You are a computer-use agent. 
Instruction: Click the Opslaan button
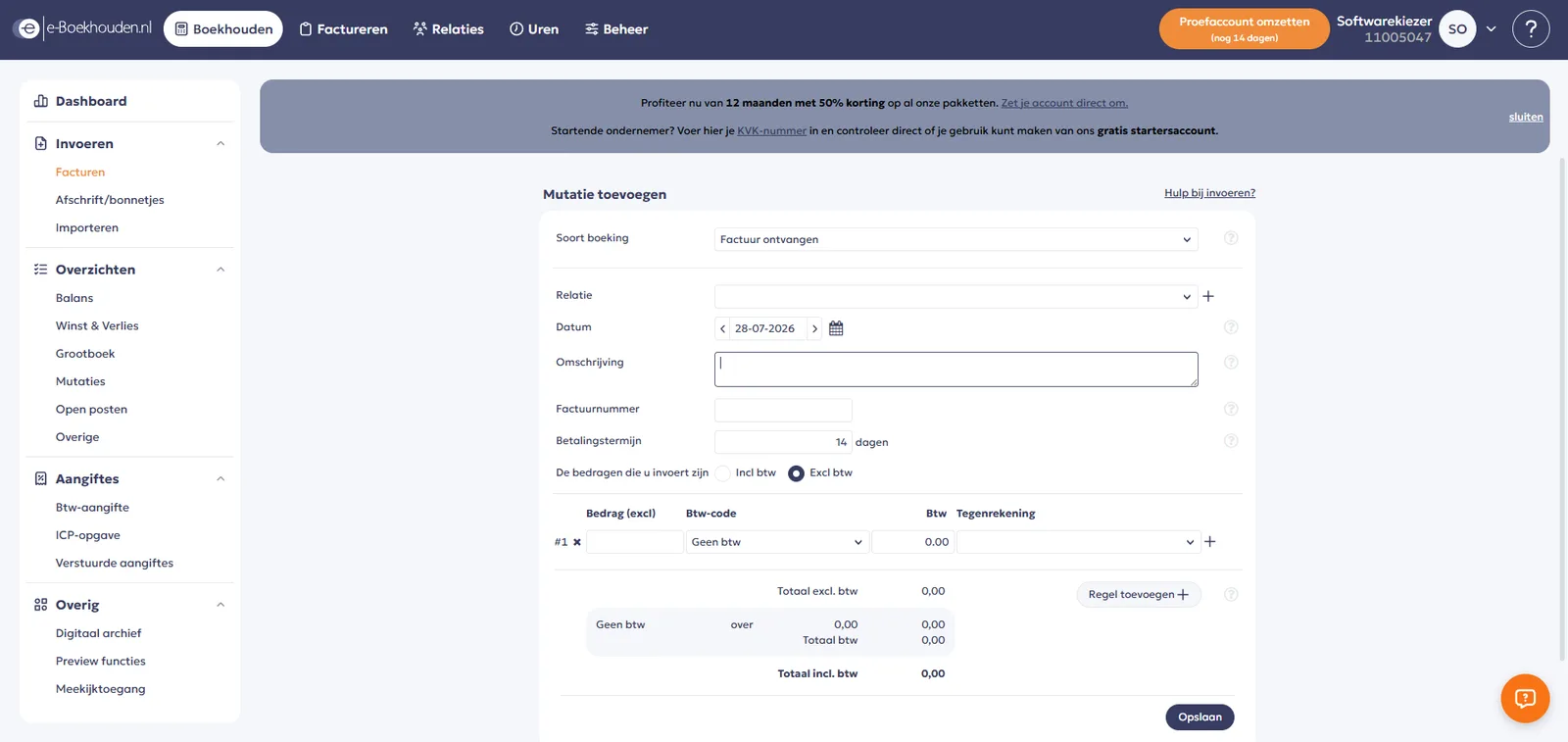[1200, 717]
